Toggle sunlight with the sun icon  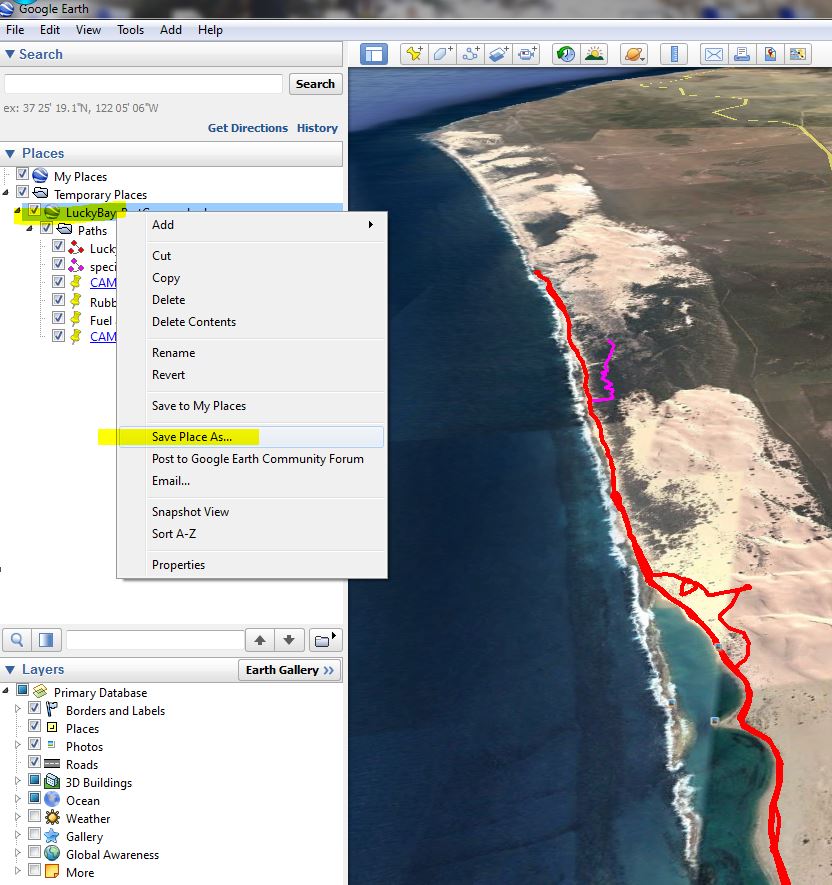pyautogui.click(x=595, y=54)
